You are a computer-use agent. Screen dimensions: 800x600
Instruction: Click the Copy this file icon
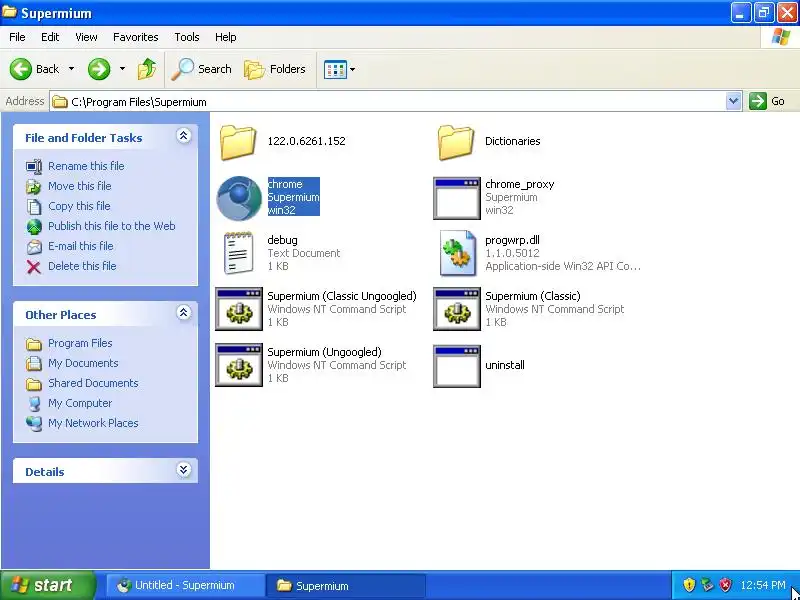tap(34, 207)
